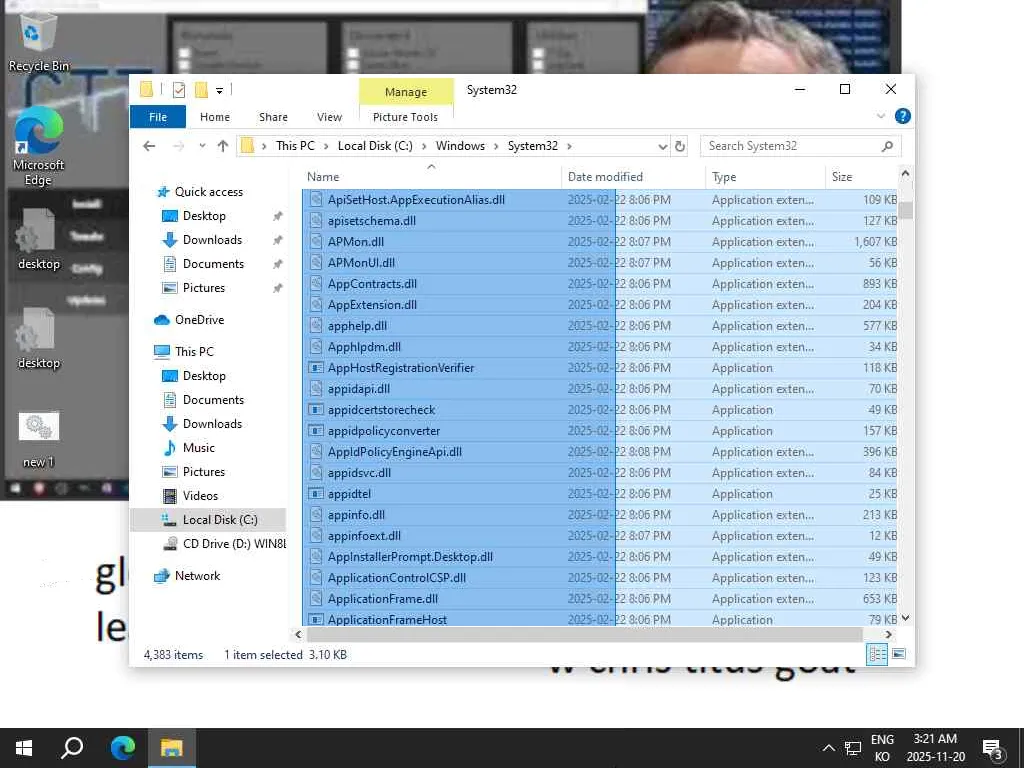The height and width of the screenshot is (768, 1024).
Task: Open the View ribbon tab
Action: 329,117
